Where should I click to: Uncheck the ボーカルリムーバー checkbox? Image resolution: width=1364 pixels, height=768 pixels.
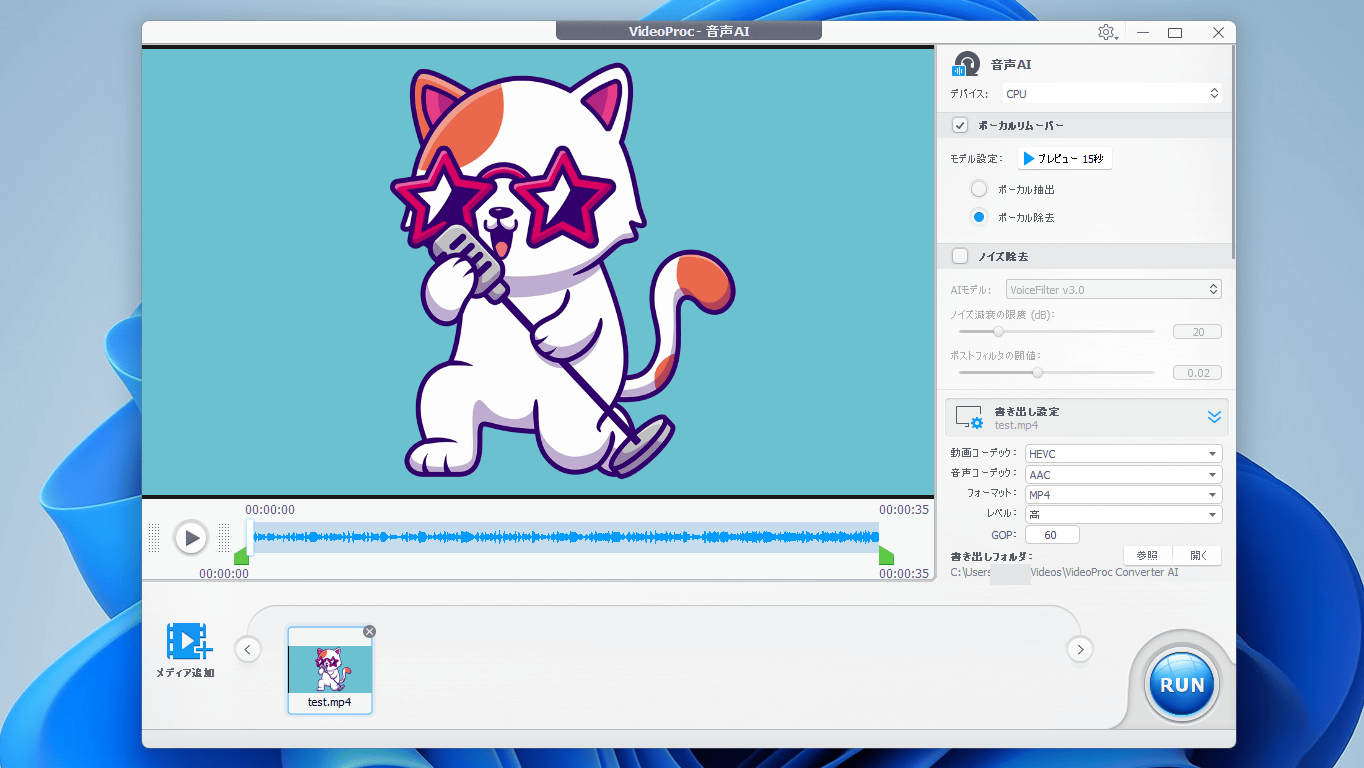click(960, 125)
